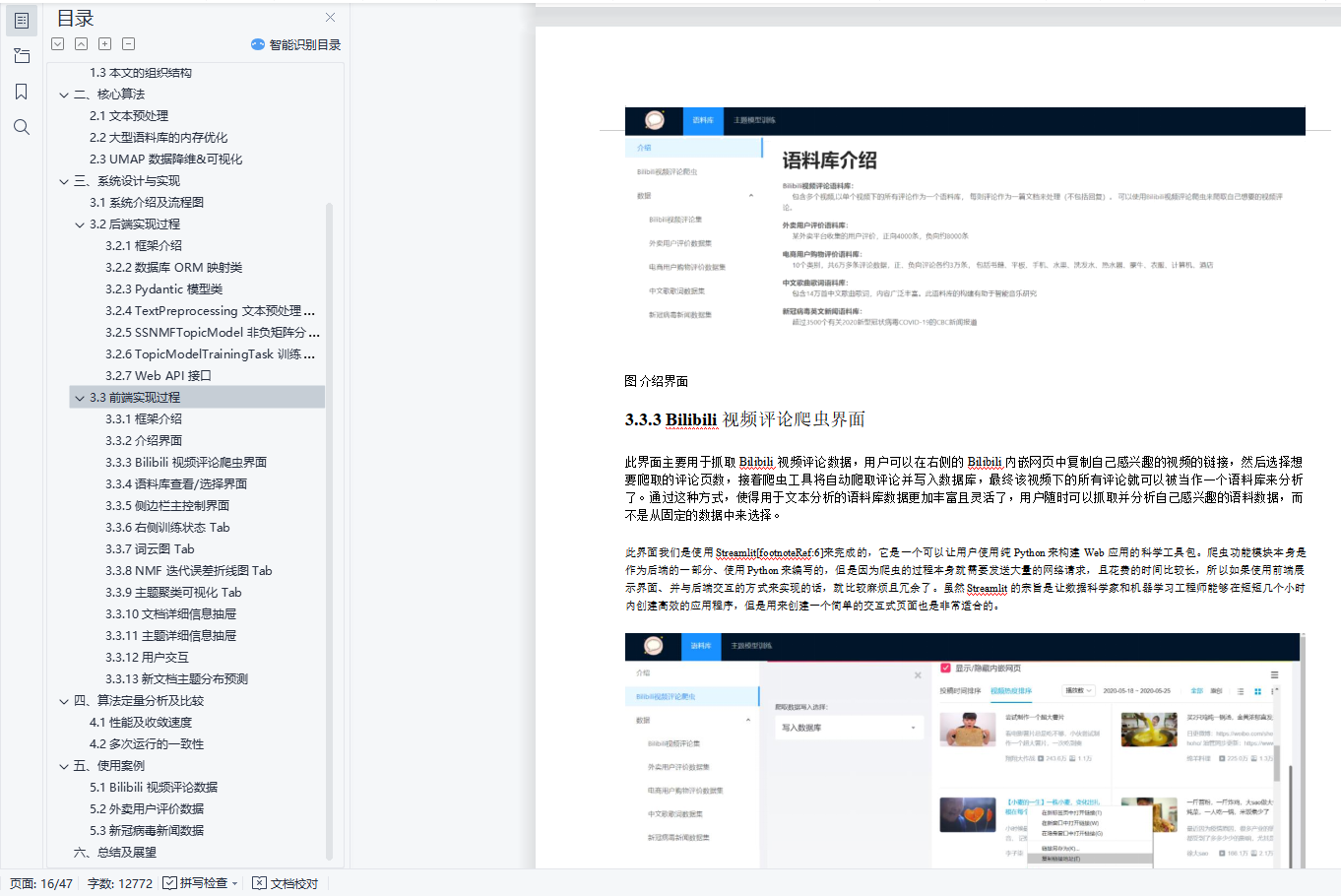Jump to 3.2.2 数据库 ORM 映射类

174,268
